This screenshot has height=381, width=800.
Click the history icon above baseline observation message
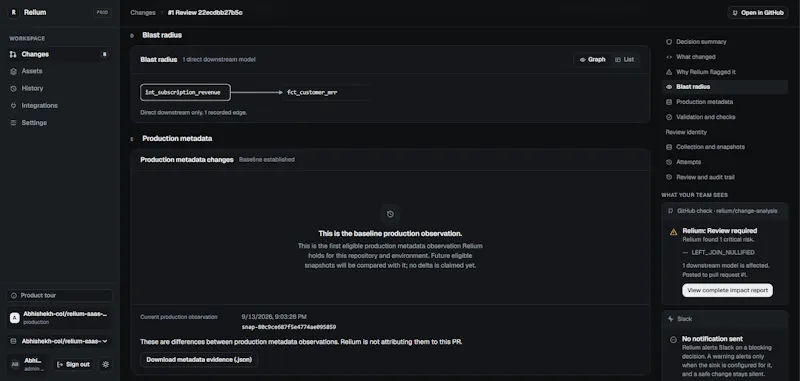point(390,214)
